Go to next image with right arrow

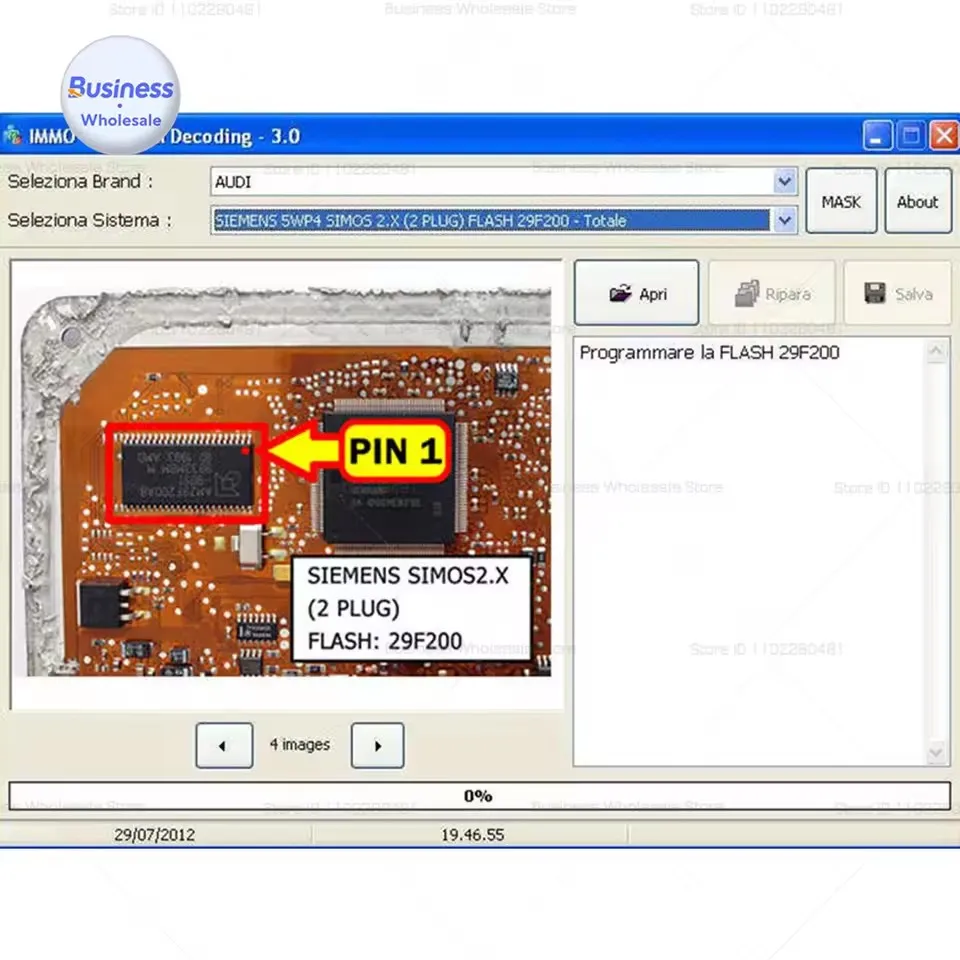(x=377, y=745)
